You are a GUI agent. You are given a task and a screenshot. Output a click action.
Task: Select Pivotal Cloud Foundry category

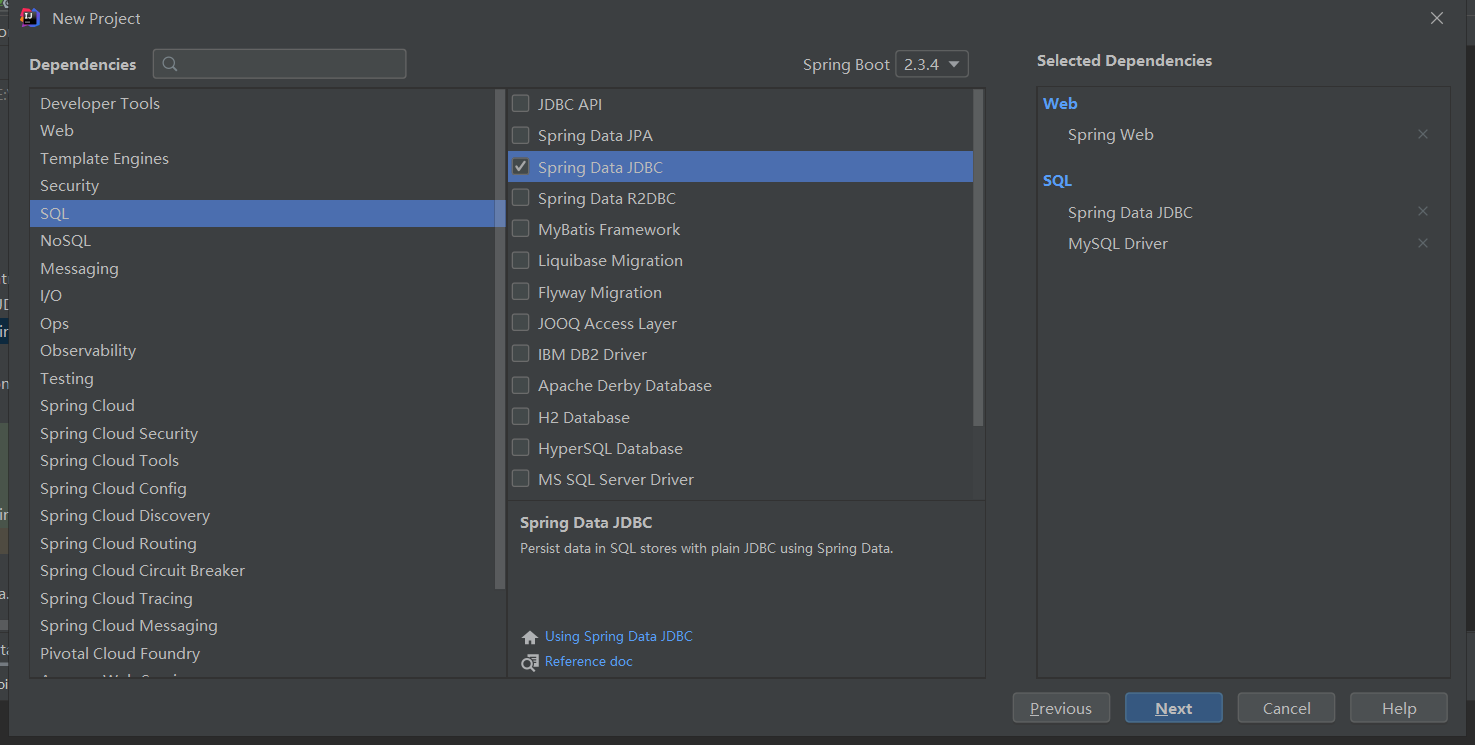click(x=262, y=653)
